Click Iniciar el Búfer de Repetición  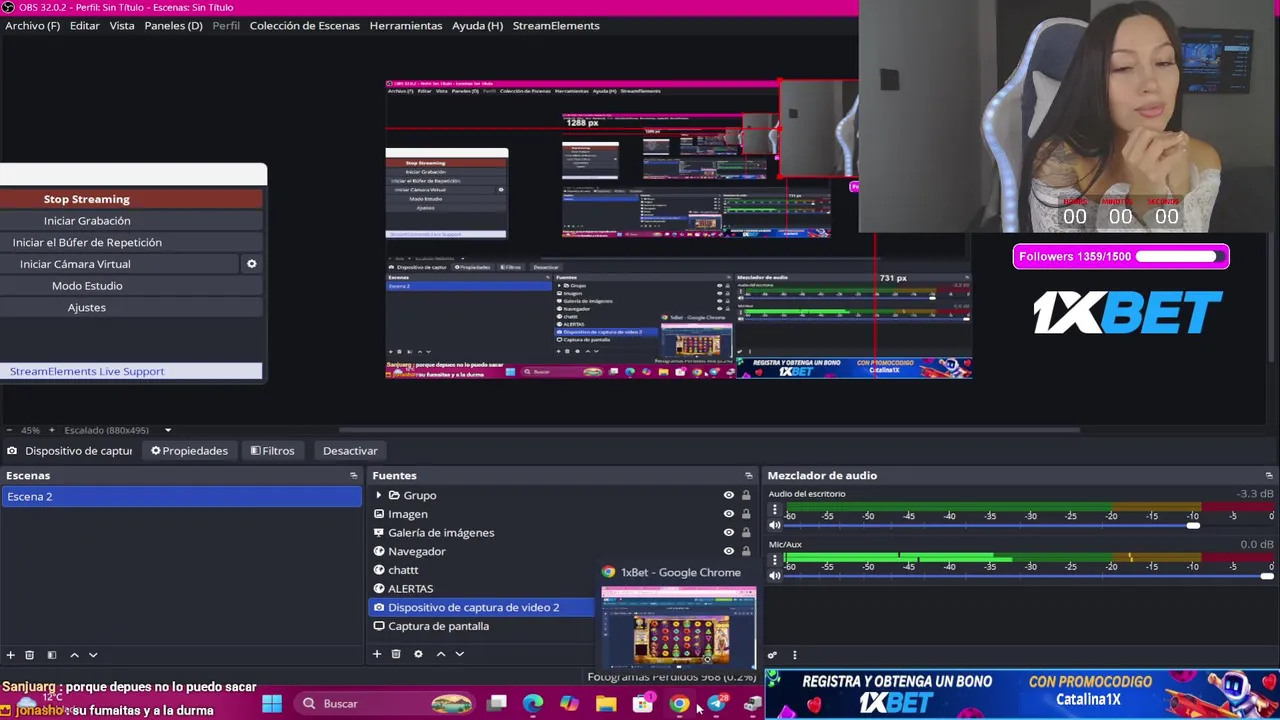pyautogui.click(x=131, y=242)
